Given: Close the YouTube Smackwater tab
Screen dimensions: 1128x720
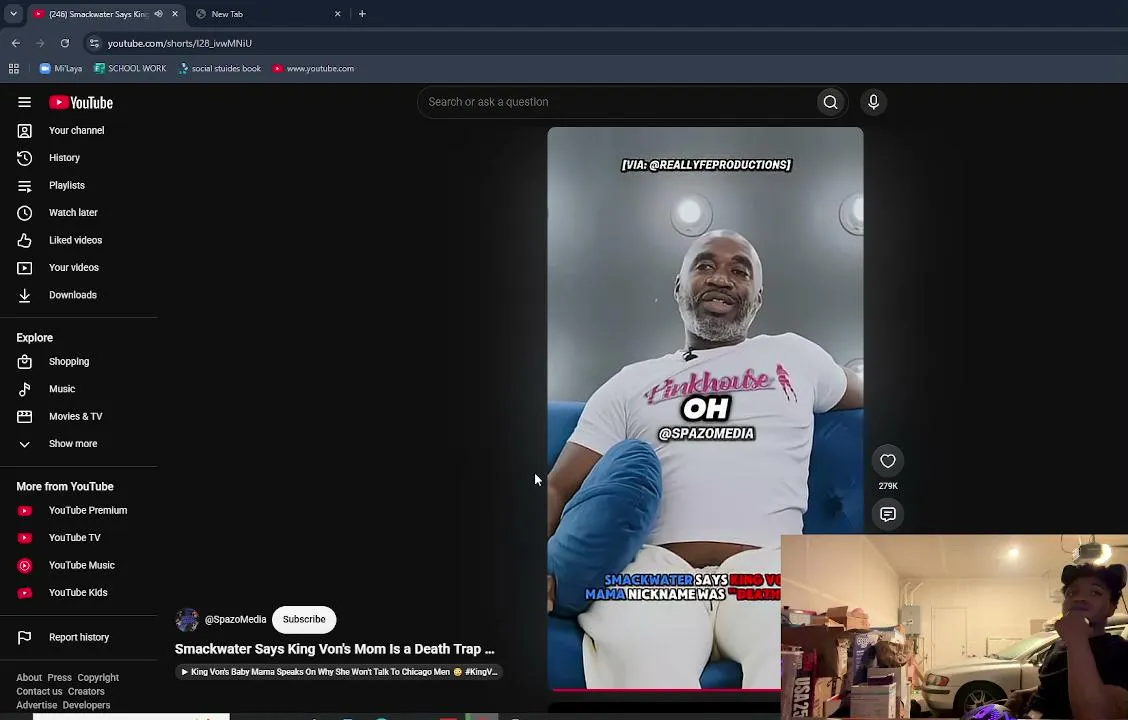Looking at the screenshot, I should [x=175, y=14].
